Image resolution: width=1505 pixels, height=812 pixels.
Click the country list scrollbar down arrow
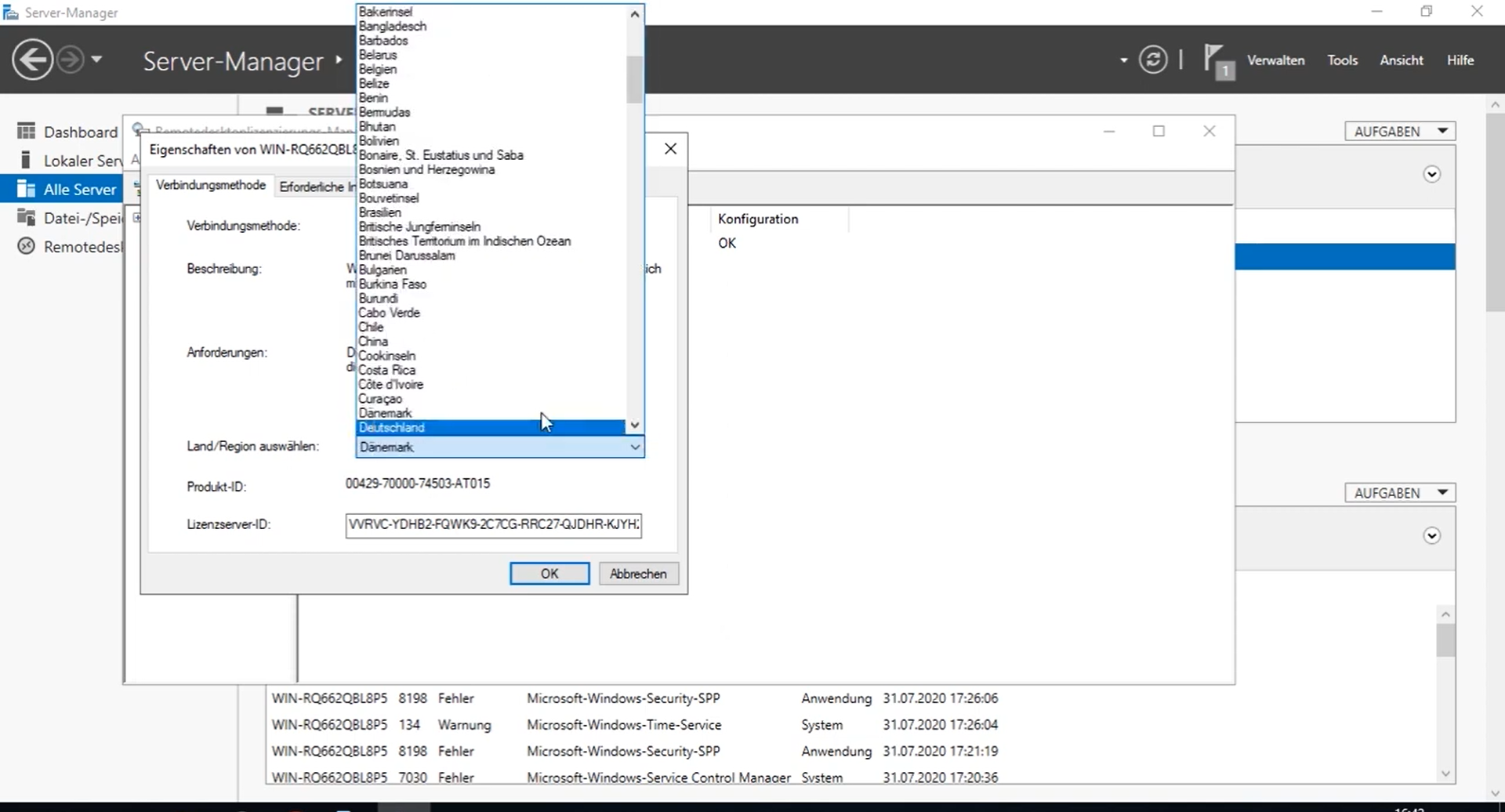(635, 425)
